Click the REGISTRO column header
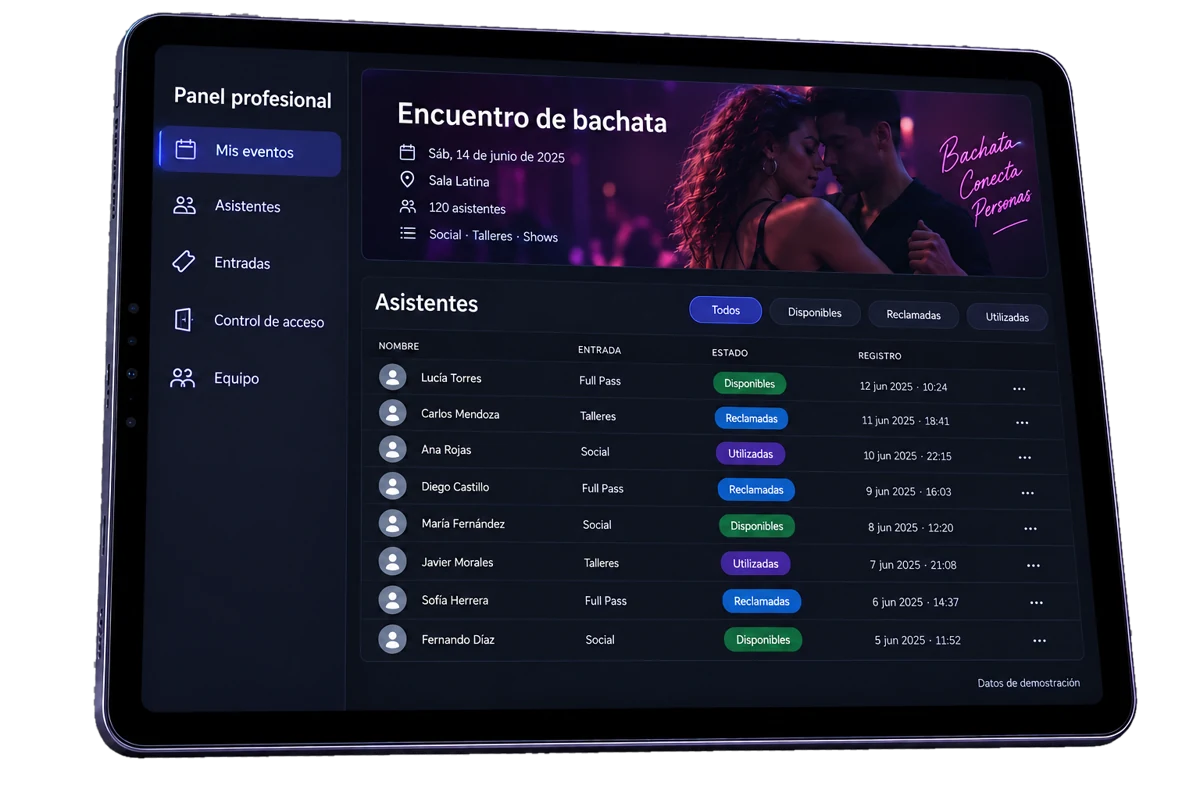Viewport: 1200px width, 800px height. click(x=880, y=356)
